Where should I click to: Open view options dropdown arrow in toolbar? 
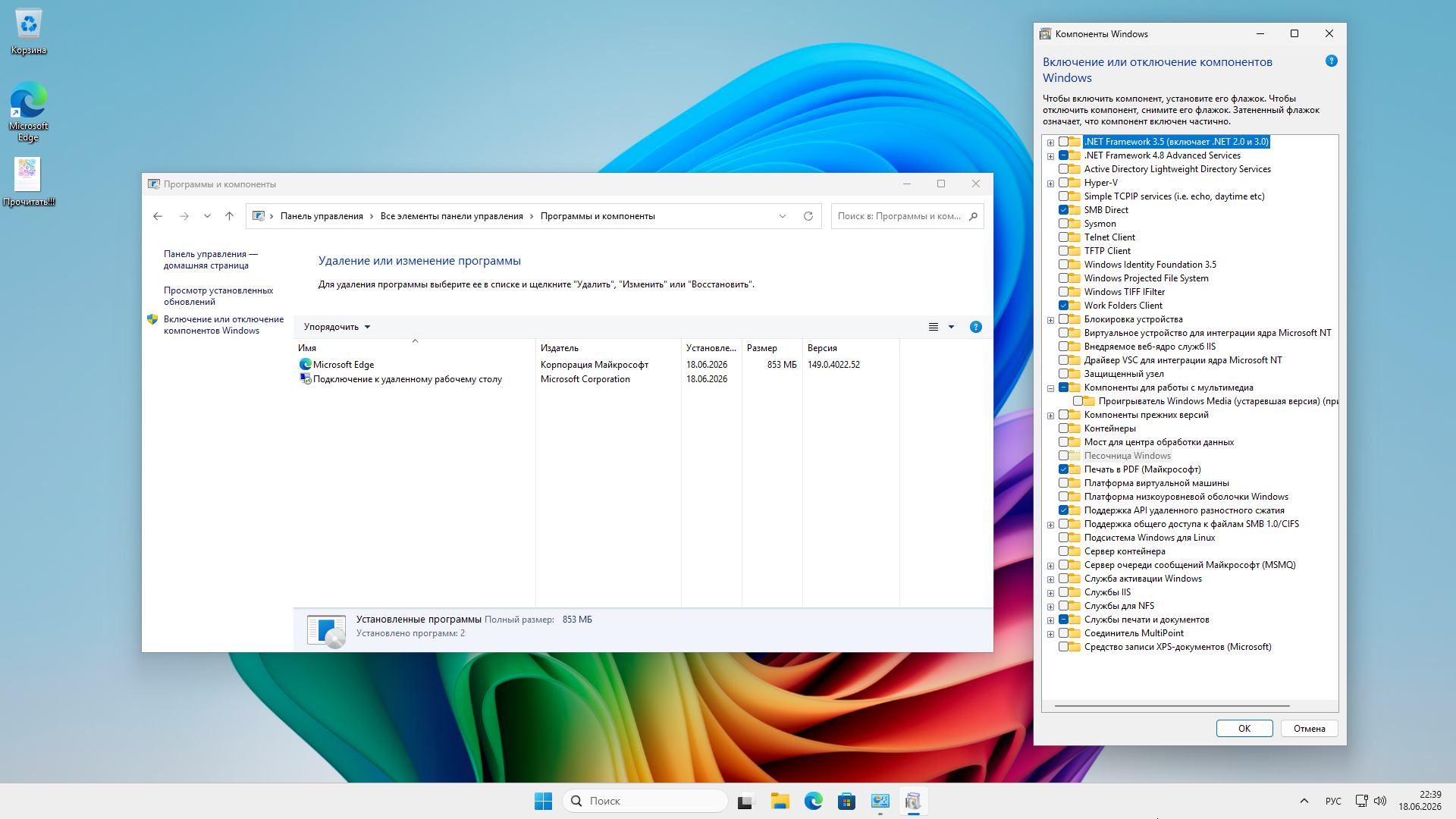coord(951,327)
